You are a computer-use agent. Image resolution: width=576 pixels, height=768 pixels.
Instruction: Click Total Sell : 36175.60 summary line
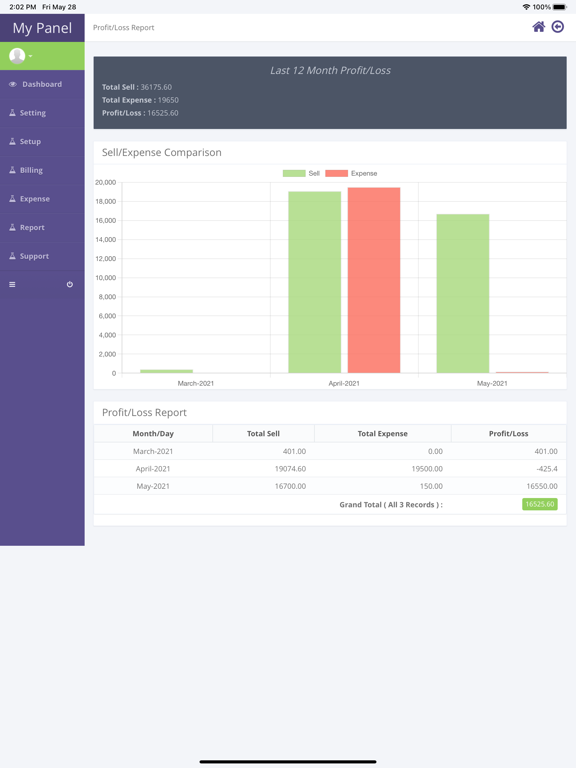(137, 87)
